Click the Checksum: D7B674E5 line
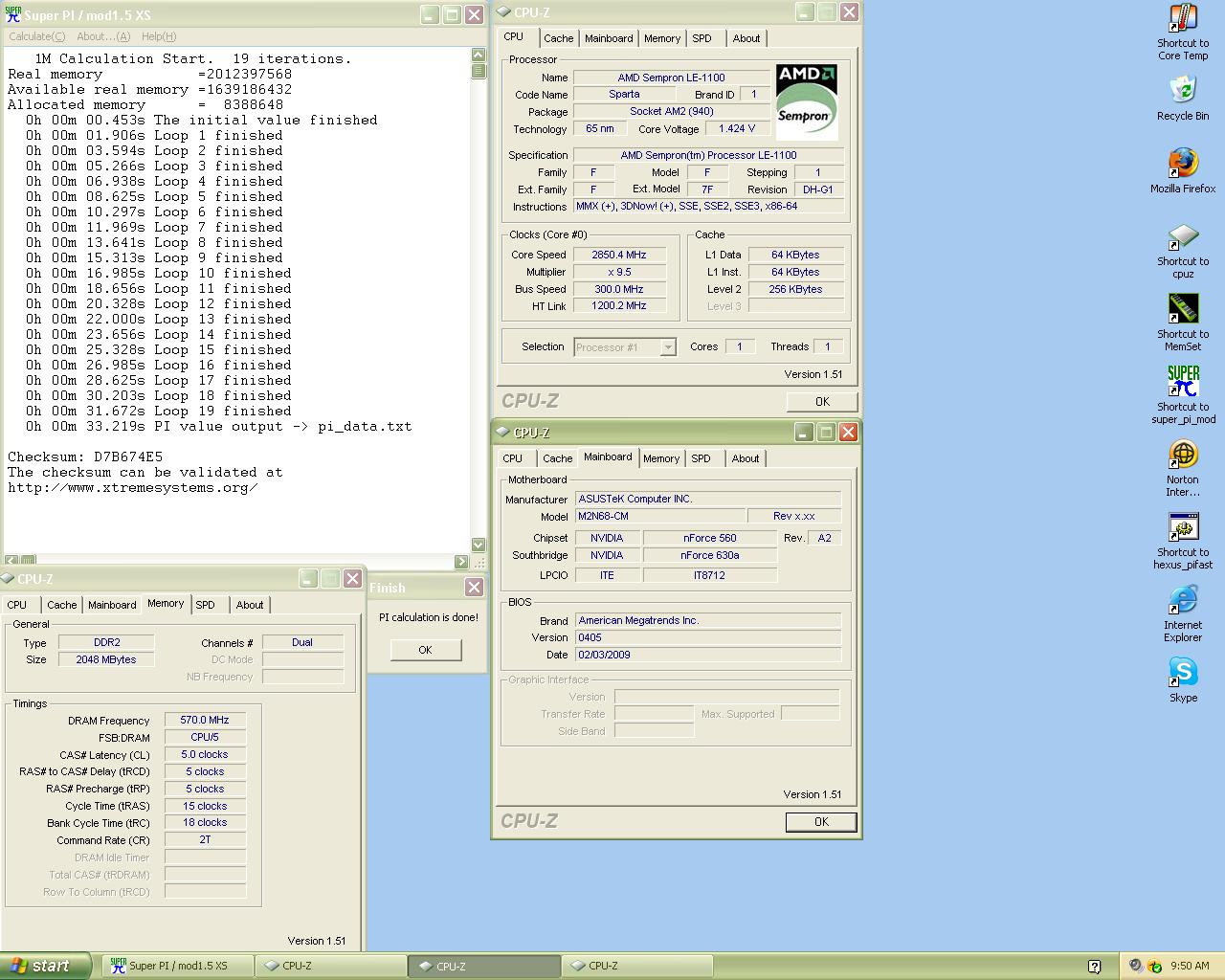 point(85,457)
